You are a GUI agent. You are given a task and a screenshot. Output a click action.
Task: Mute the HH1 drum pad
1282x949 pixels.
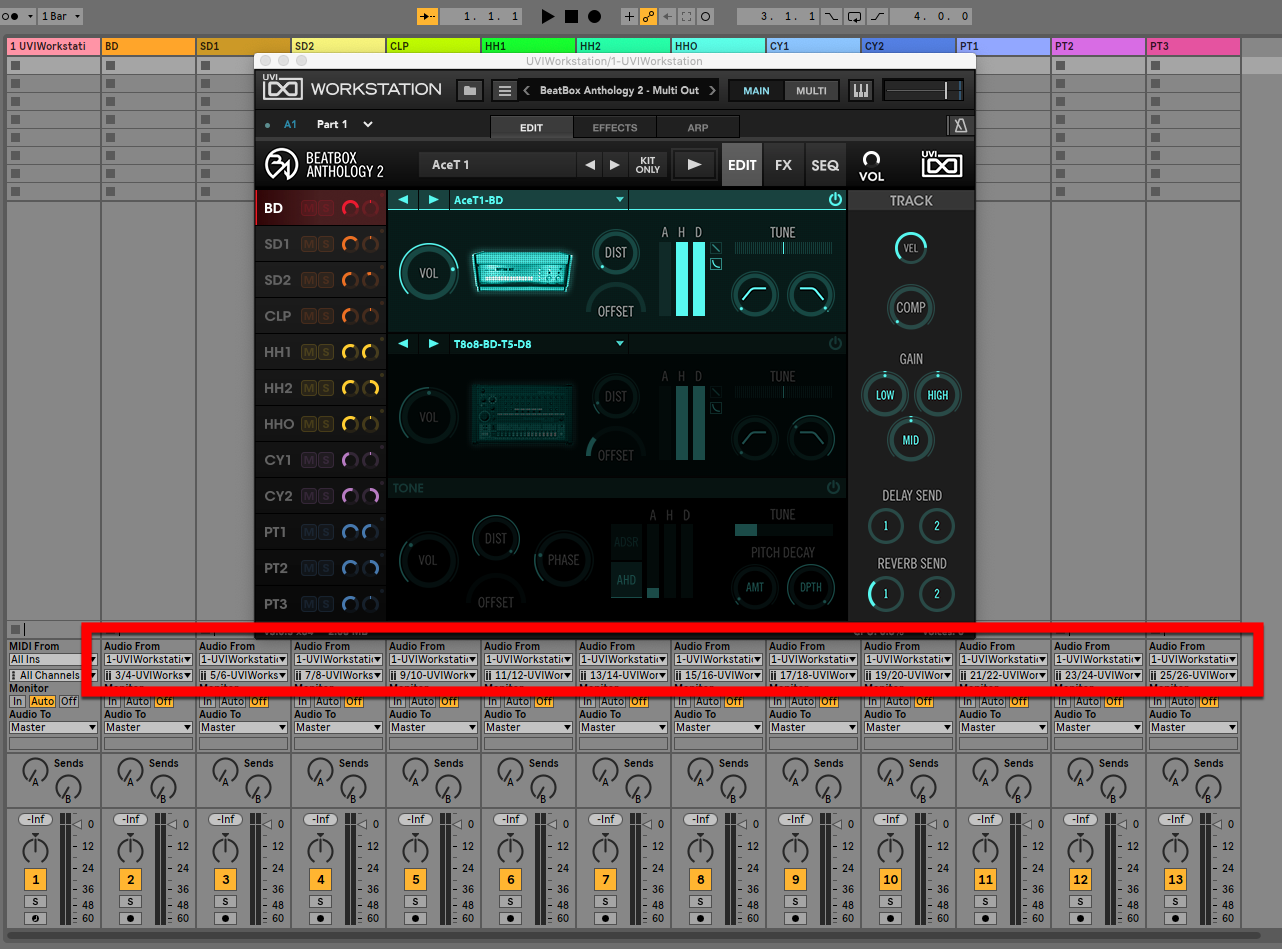click(308, 352)
